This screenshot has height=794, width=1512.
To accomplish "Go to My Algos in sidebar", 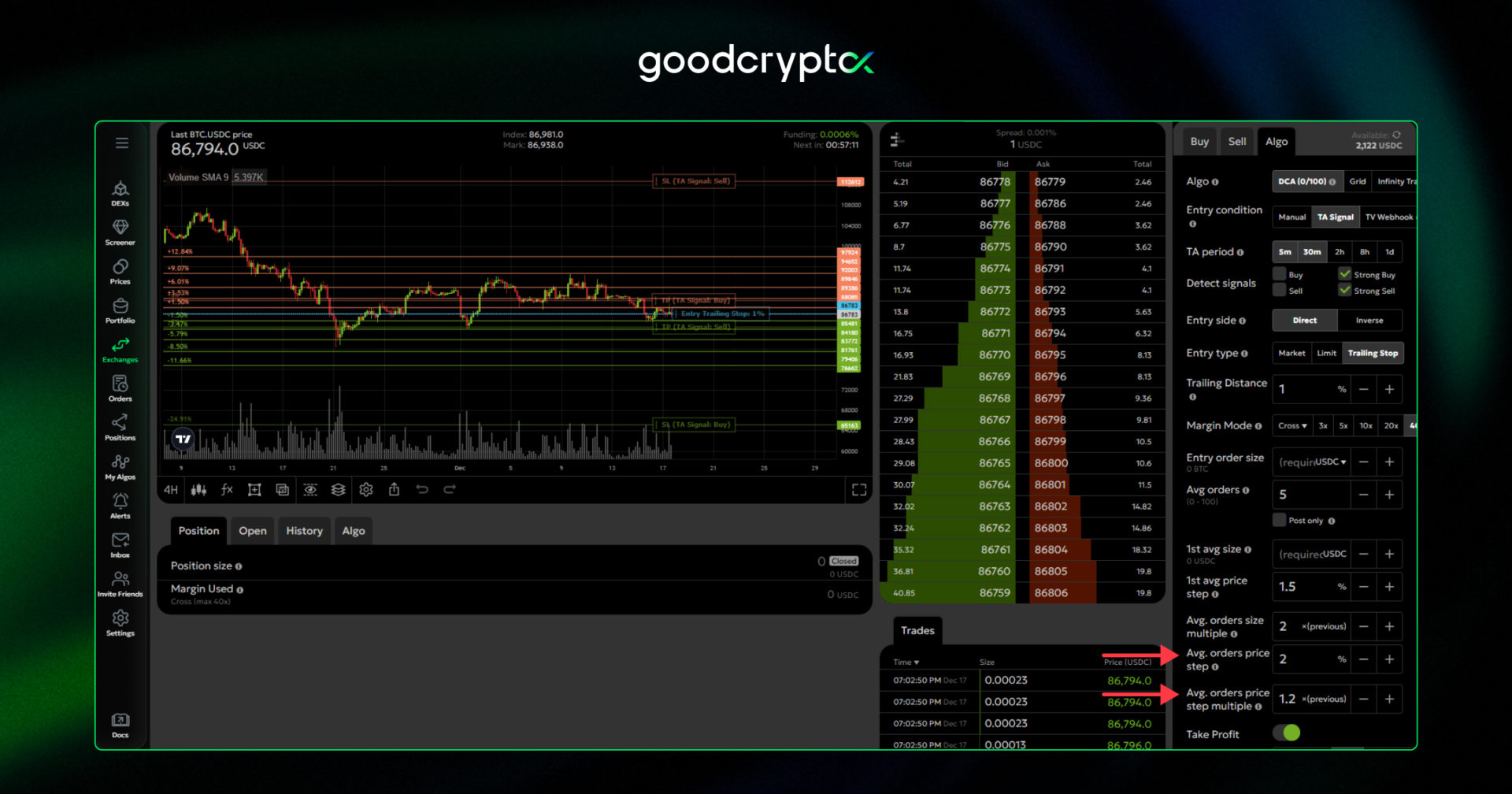I will click(x=120, y=466).
